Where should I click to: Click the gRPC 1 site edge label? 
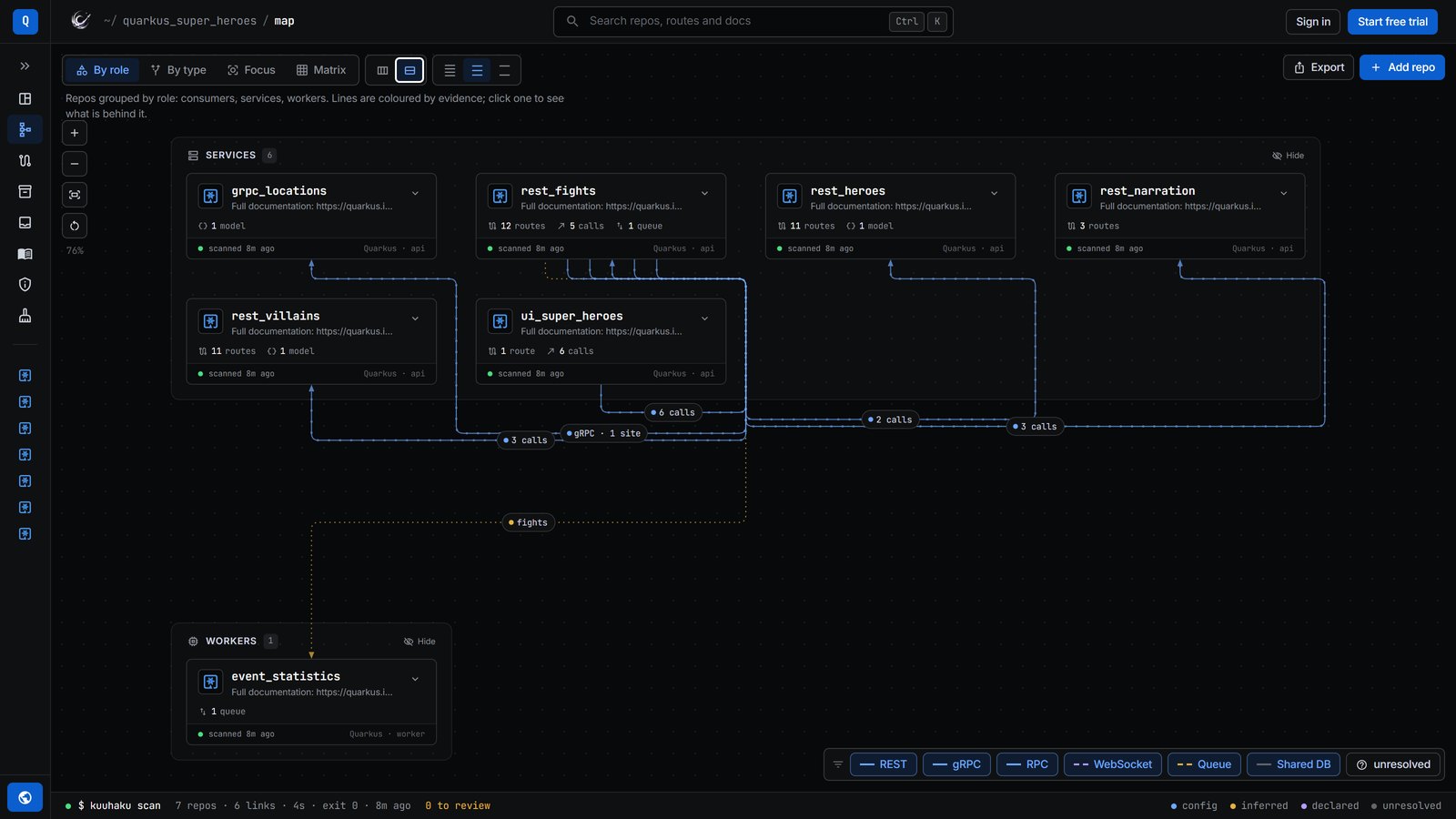pos(603,433)
